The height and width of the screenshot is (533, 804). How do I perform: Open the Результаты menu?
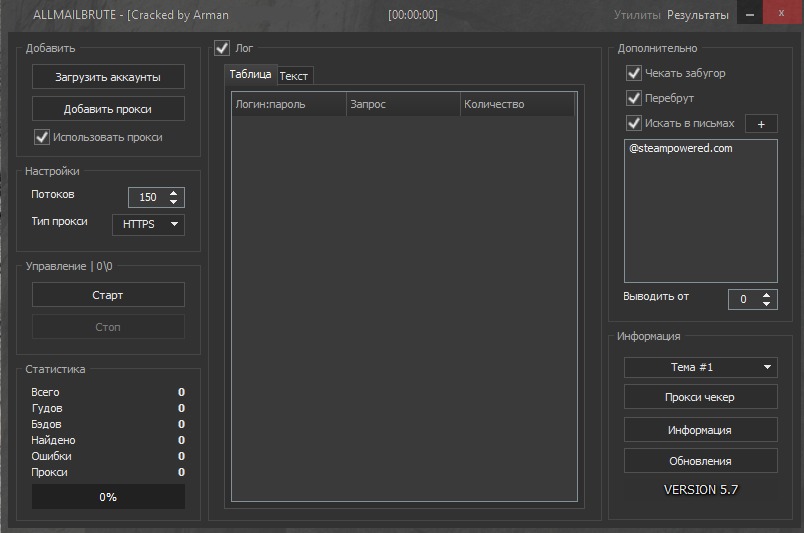(698, 15)
